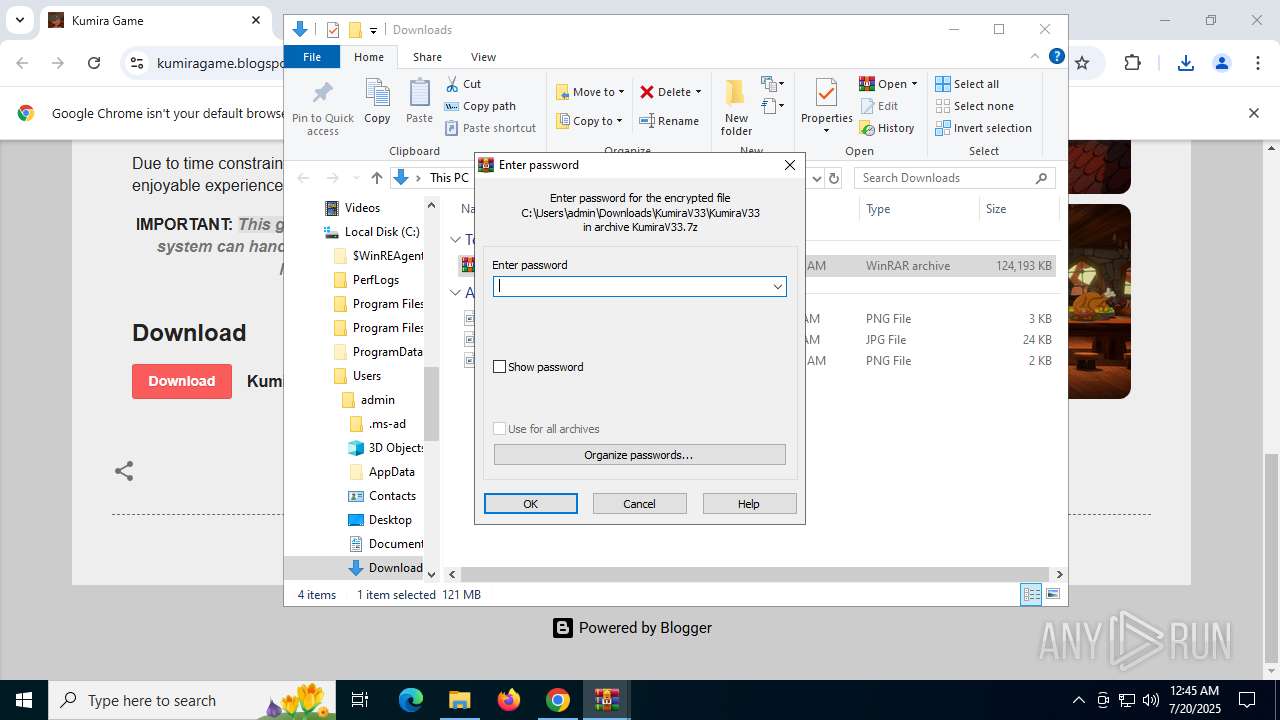Screen dimensions: 1280x720
Task: Click Rename in the Organize group
Action: point(669,121)
